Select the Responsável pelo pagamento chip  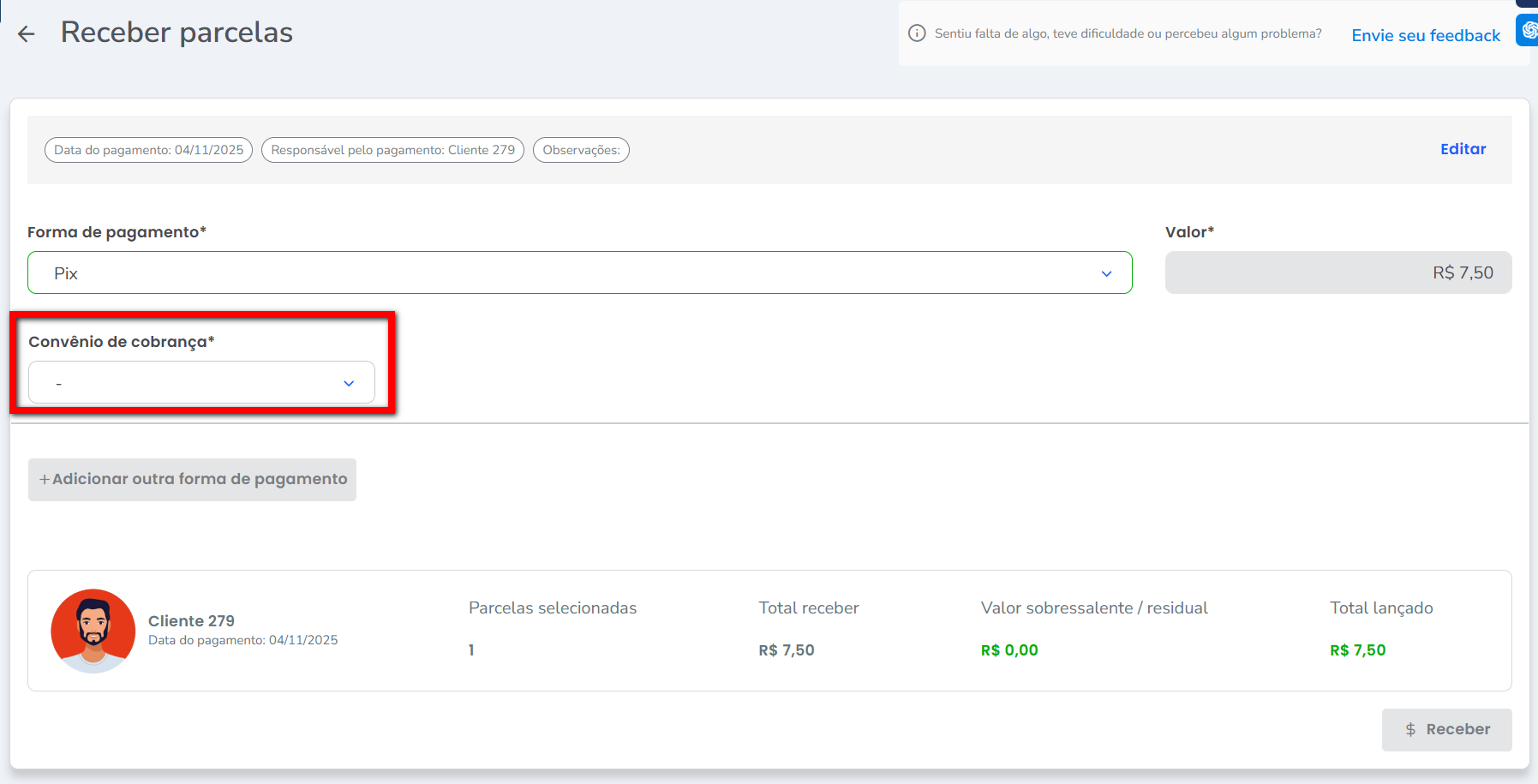coord(392,150)
